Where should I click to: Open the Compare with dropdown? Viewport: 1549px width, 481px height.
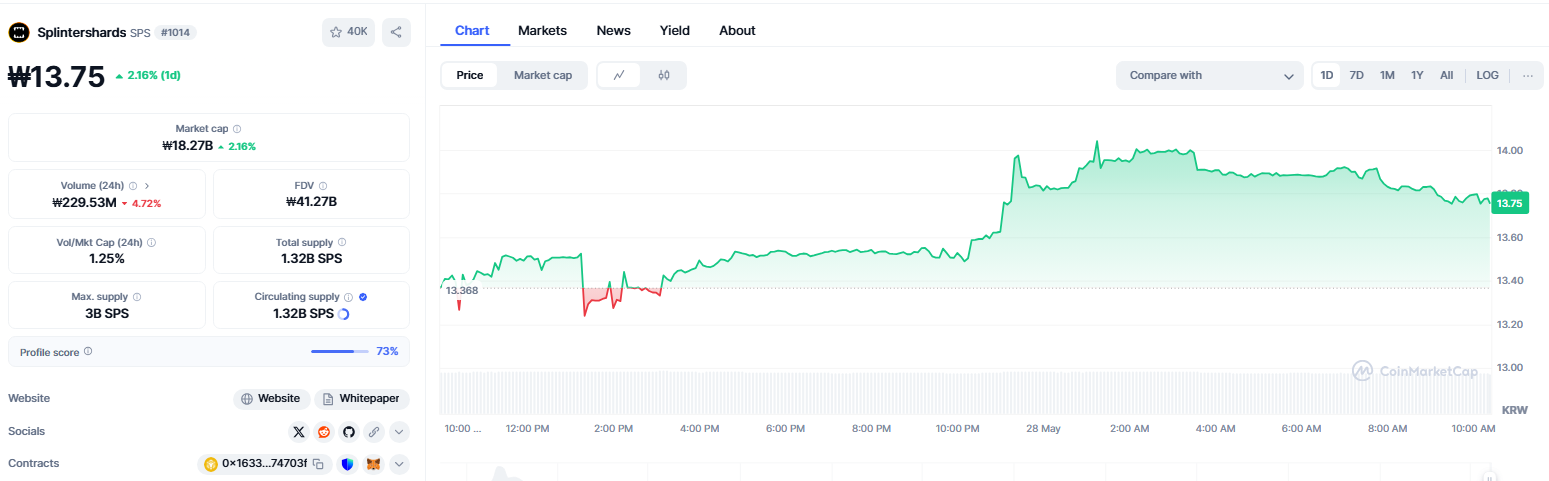[x=1210, y=75]
